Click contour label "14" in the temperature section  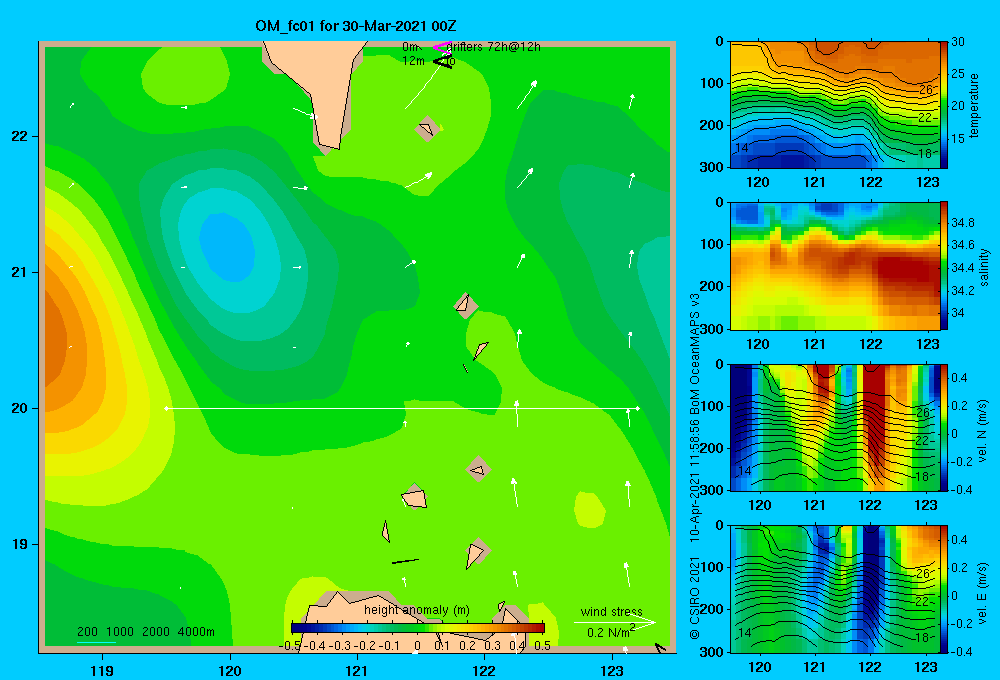click(742, 148)
